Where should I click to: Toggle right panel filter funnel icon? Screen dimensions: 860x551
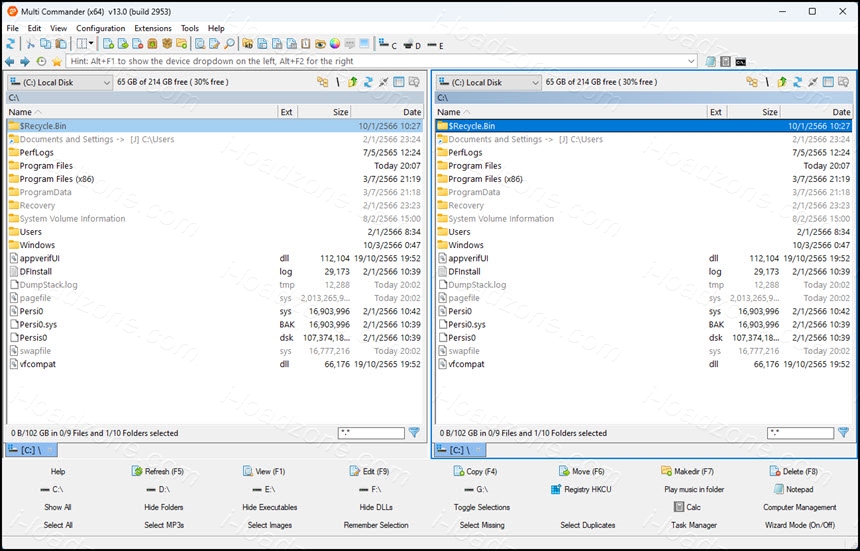click(844, 433)
